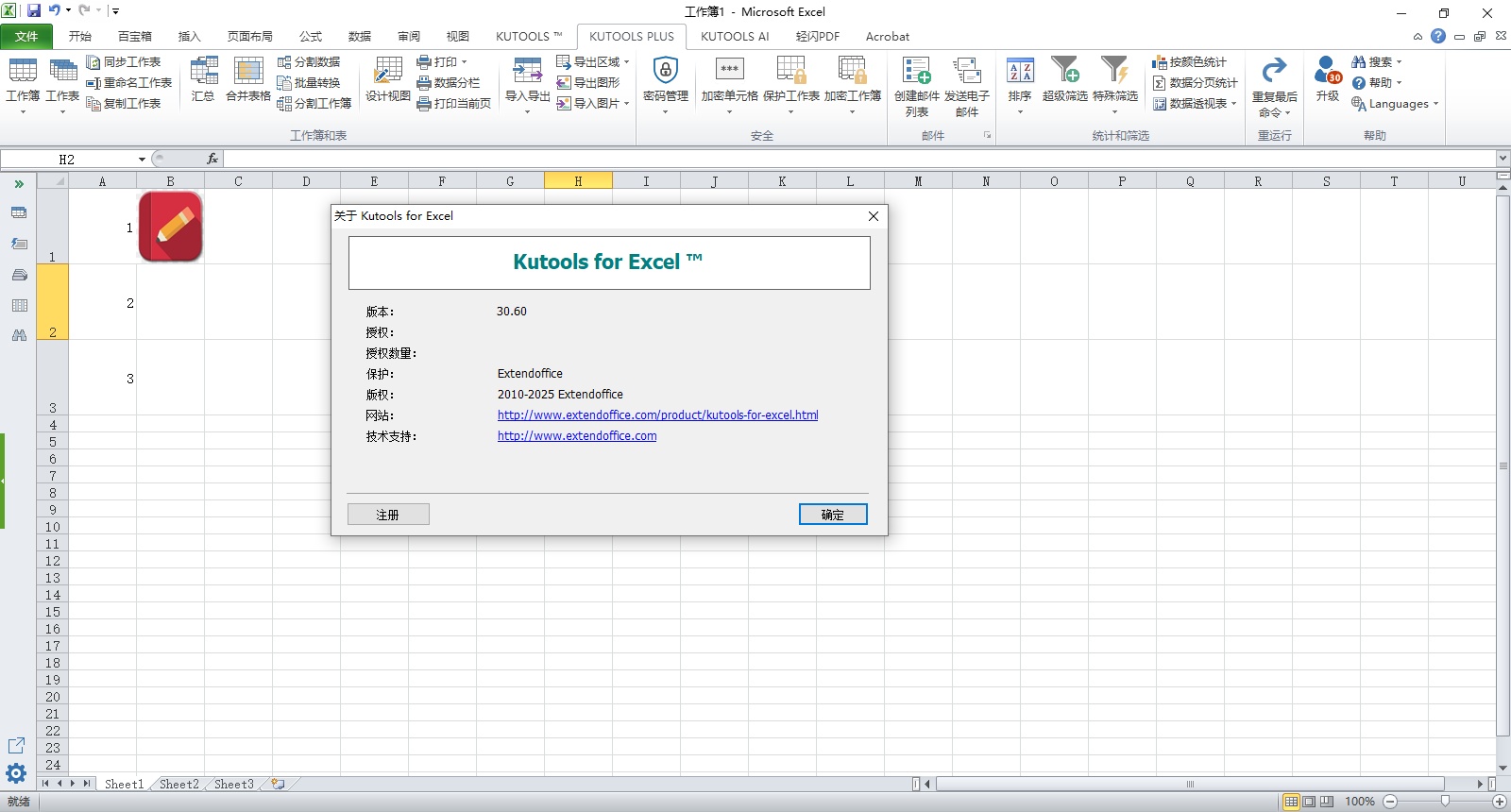Open the 帮助 help dropdown in ribbon
Viewport: 1511px width, 812px height.
(1377, 83)
